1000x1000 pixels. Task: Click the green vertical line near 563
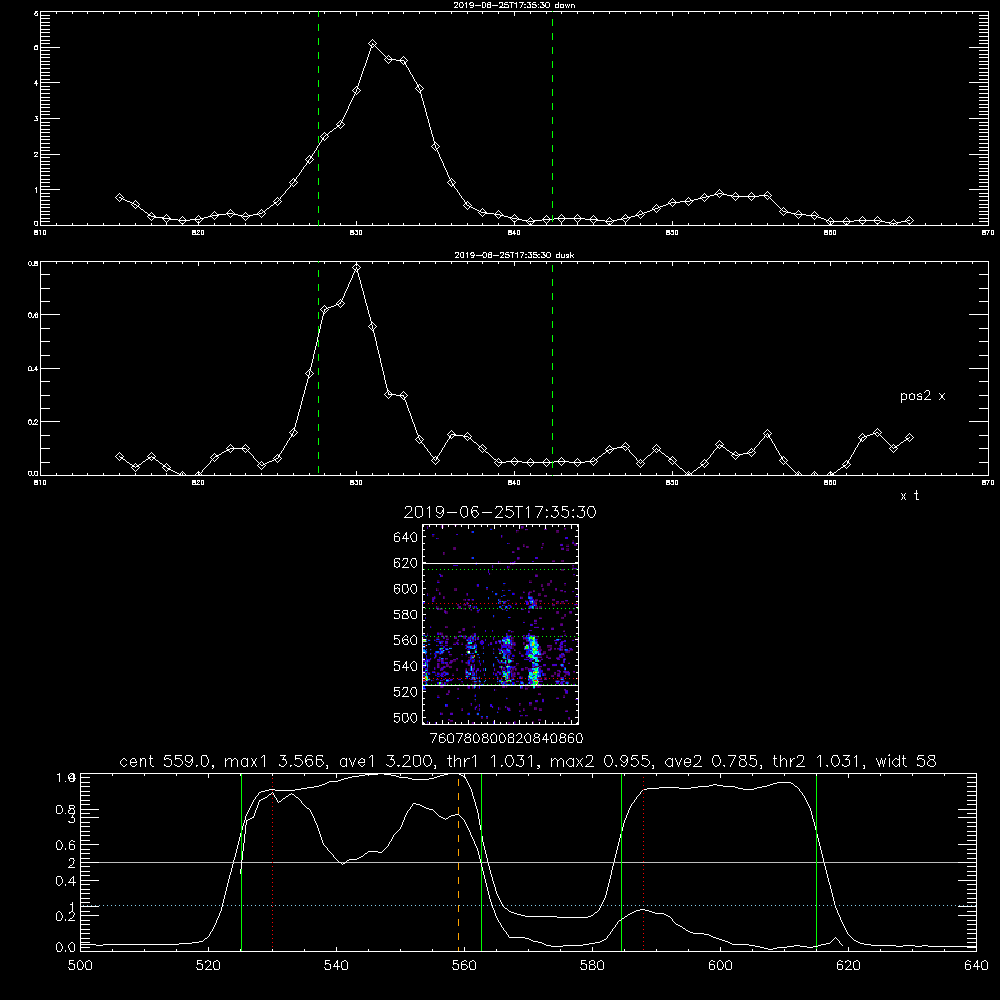(x=482, y=862)
